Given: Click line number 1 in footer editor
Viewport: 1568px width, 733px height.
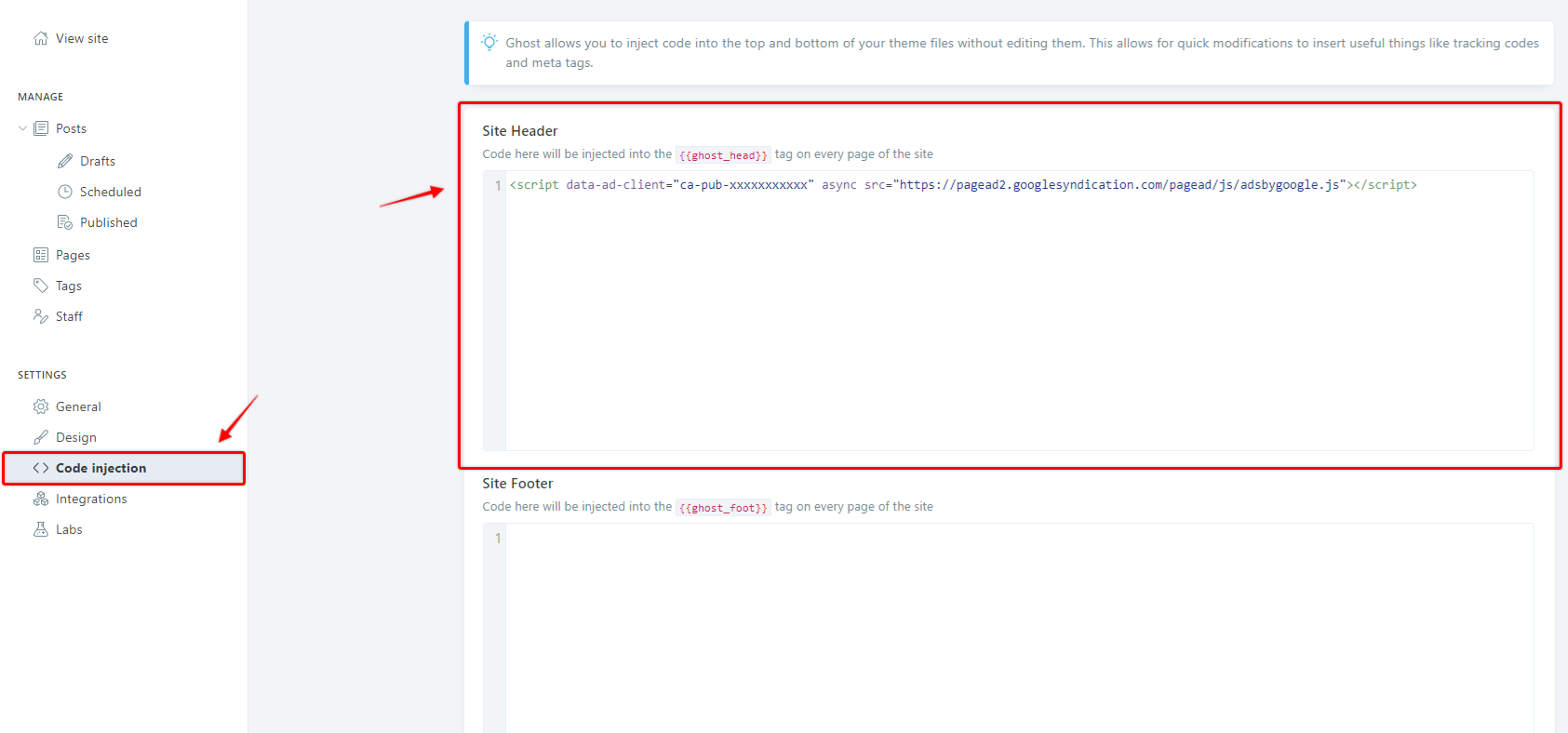Looking at the screenshot, I should (x=498, y=539).
